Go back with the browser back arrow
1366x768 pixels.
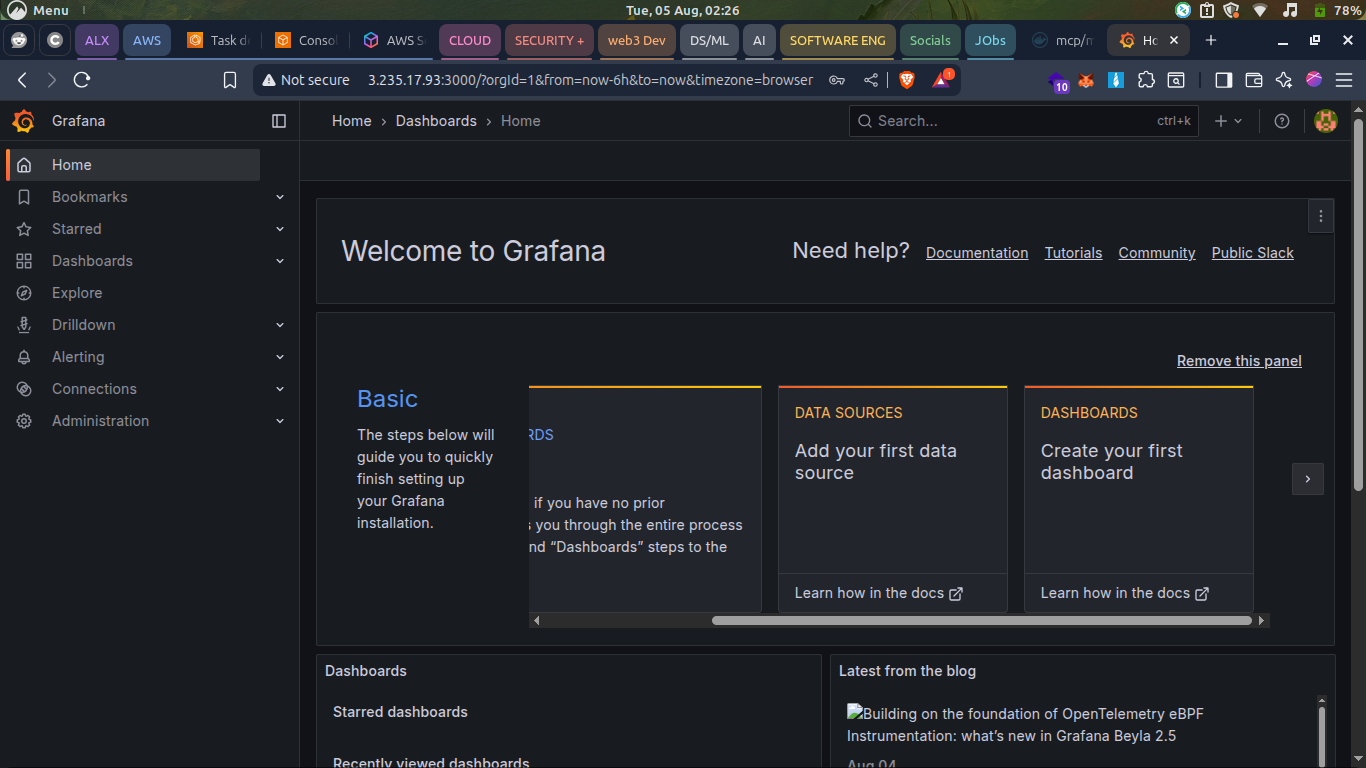tap(22, 80)
